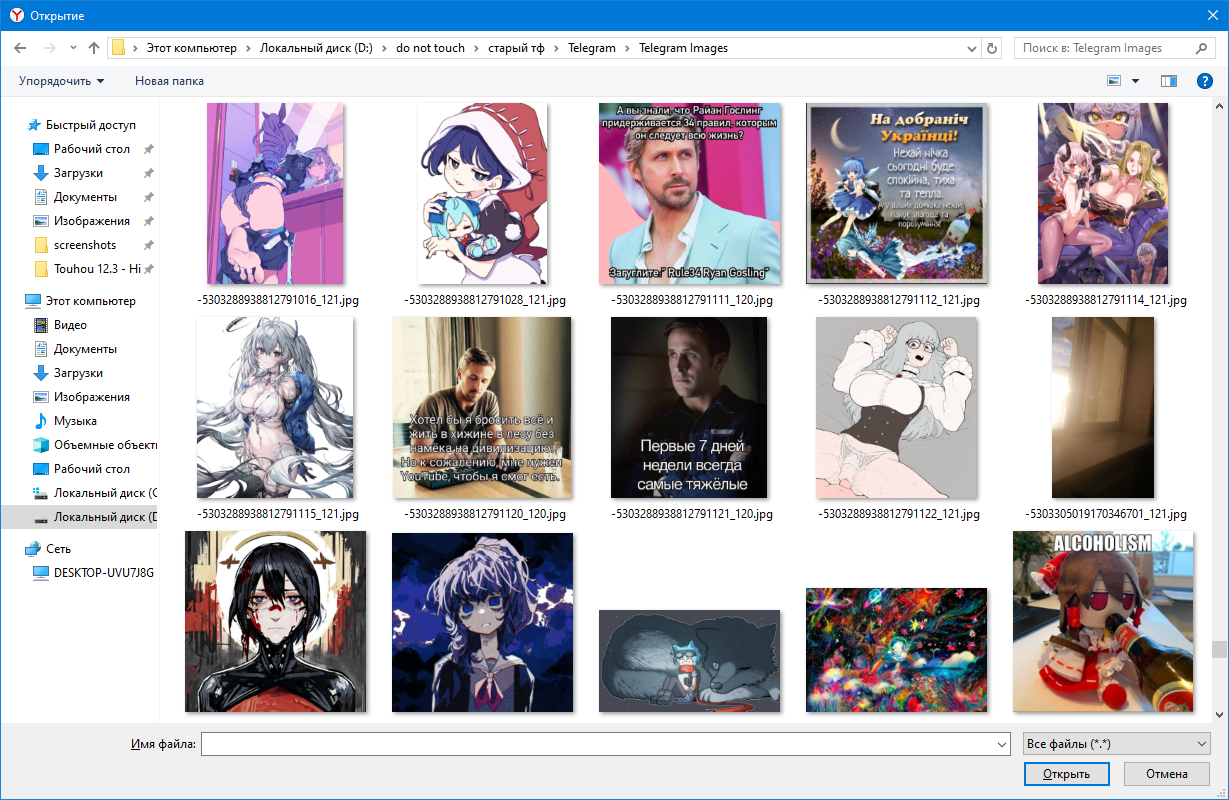Open pinned Загрузки in Quick access
Viewport: 1229px width, 800px height.
pyautogui.click(x=78, y=173)
